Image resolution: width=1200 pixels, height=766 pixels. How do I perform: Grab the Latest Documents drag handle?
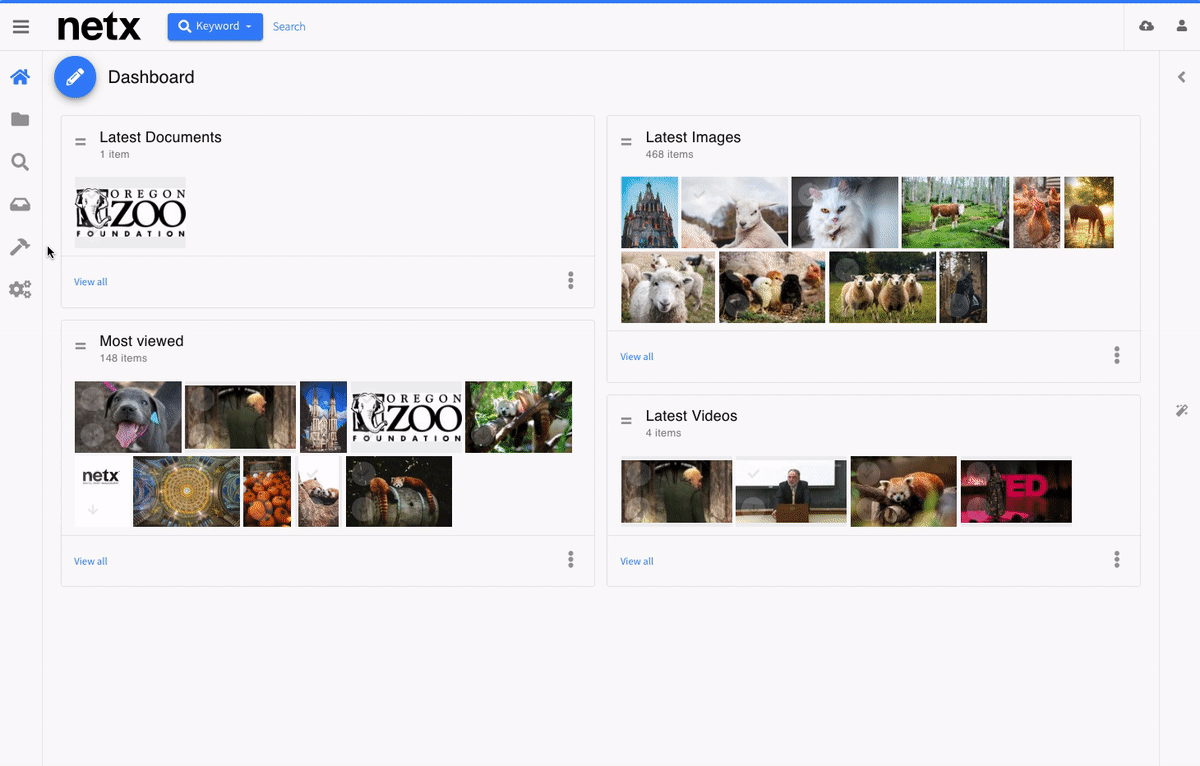click(81, 142)
